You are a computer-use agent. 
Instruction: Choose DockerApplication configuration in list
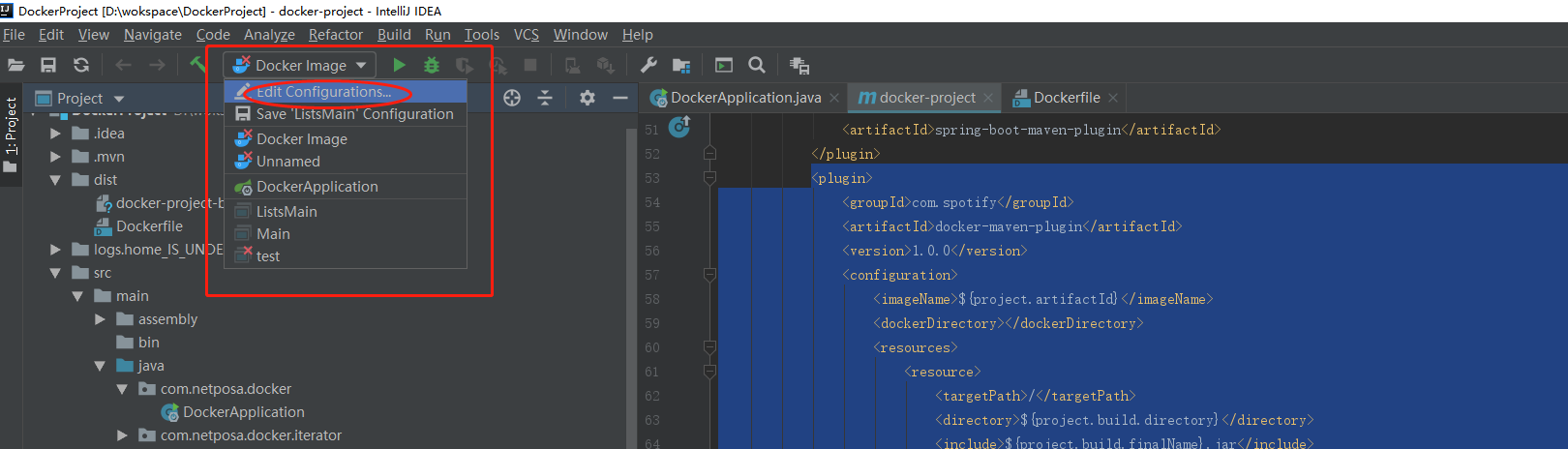(346, 187)
